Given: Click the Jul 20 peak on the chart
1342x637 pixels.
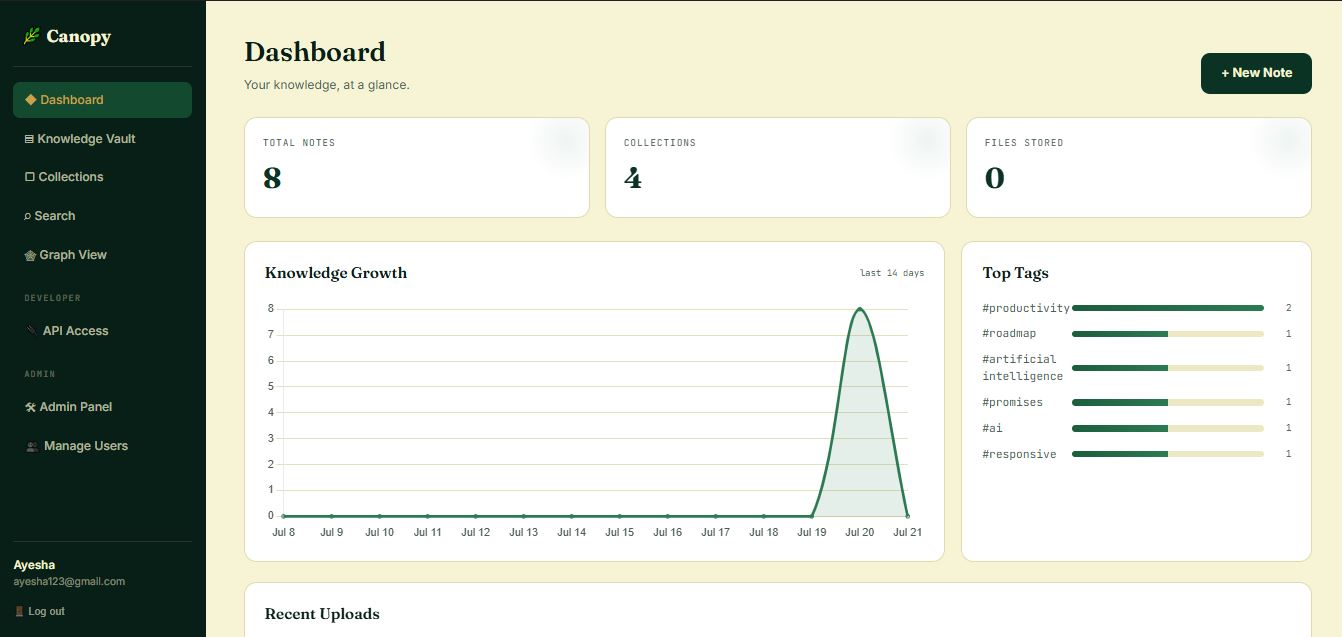Looking at the screenshot, I should point(859,309).
